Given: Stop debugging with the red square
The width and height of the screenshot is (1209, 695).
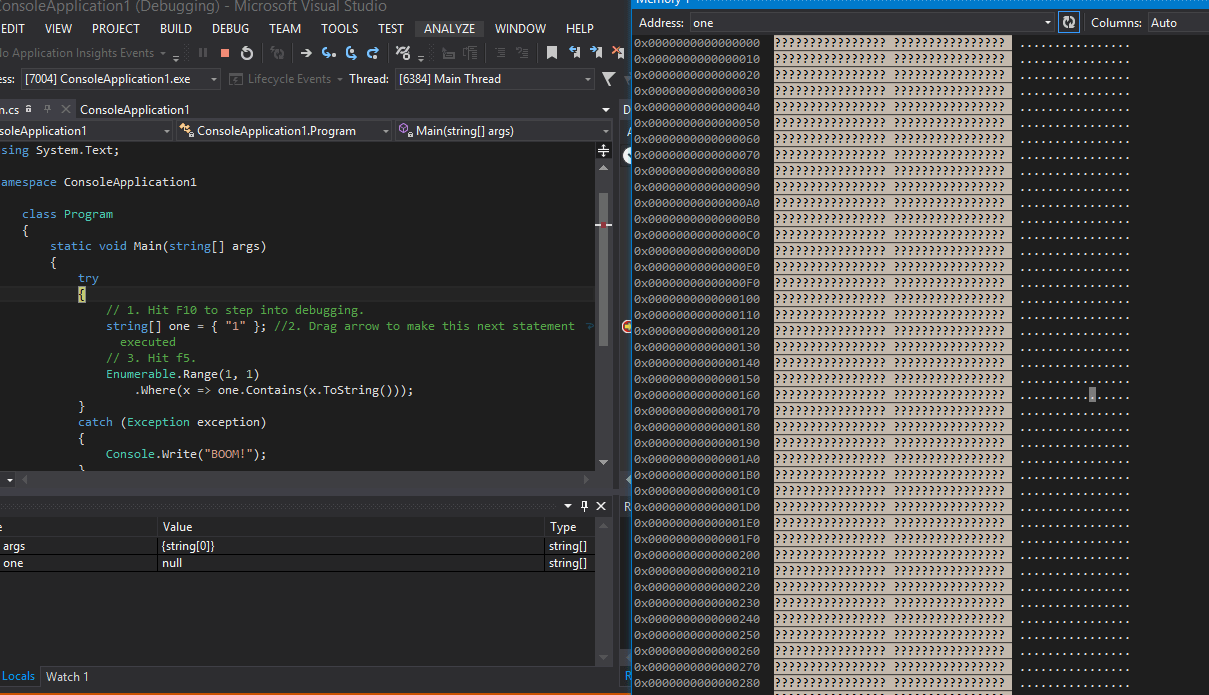Looking at the screenshot, I should tap(225, 53).
